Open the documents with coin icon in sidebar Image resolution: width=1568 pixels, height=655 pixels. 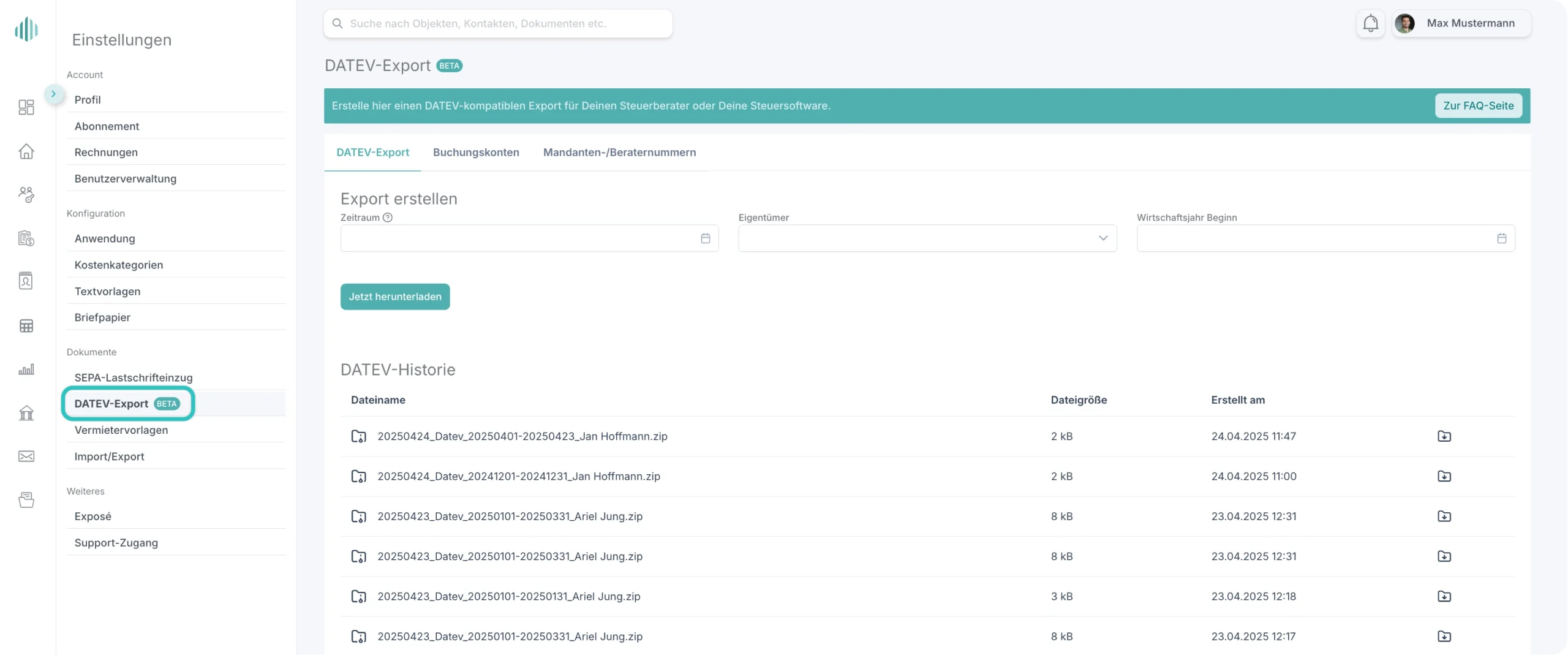pyautogui.click(x=26, y=238)
